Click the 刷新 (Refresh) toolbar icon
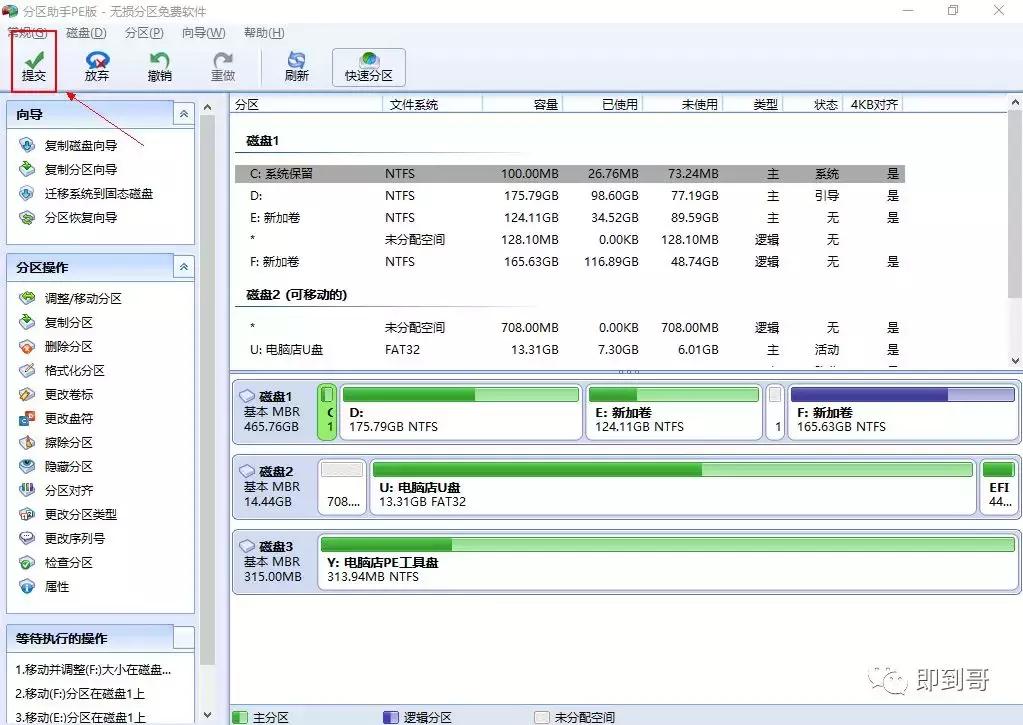Image resolution: width=1023 pixels, height=725 pixels. pyautogui.click(x=296, y=66)
